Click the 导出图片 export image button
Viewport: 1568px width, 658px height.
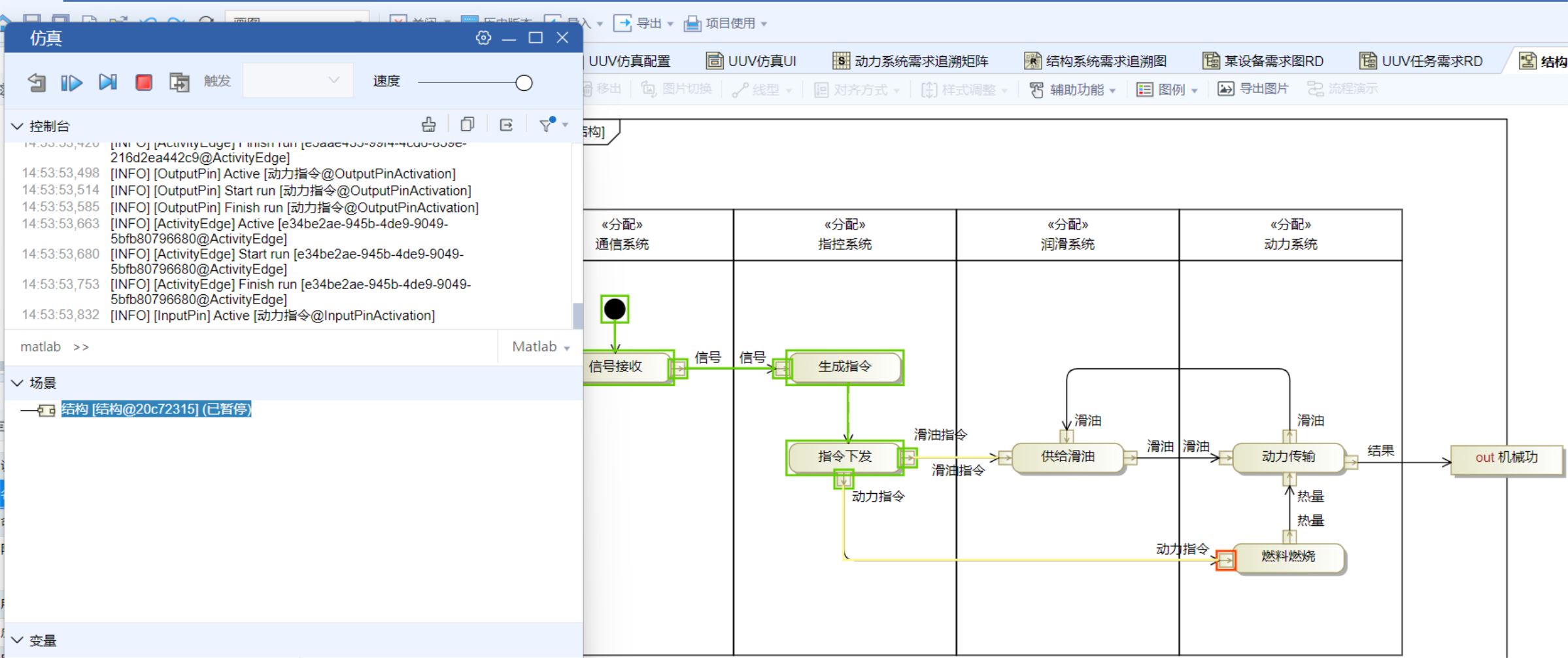click(x=1253, y=89)
